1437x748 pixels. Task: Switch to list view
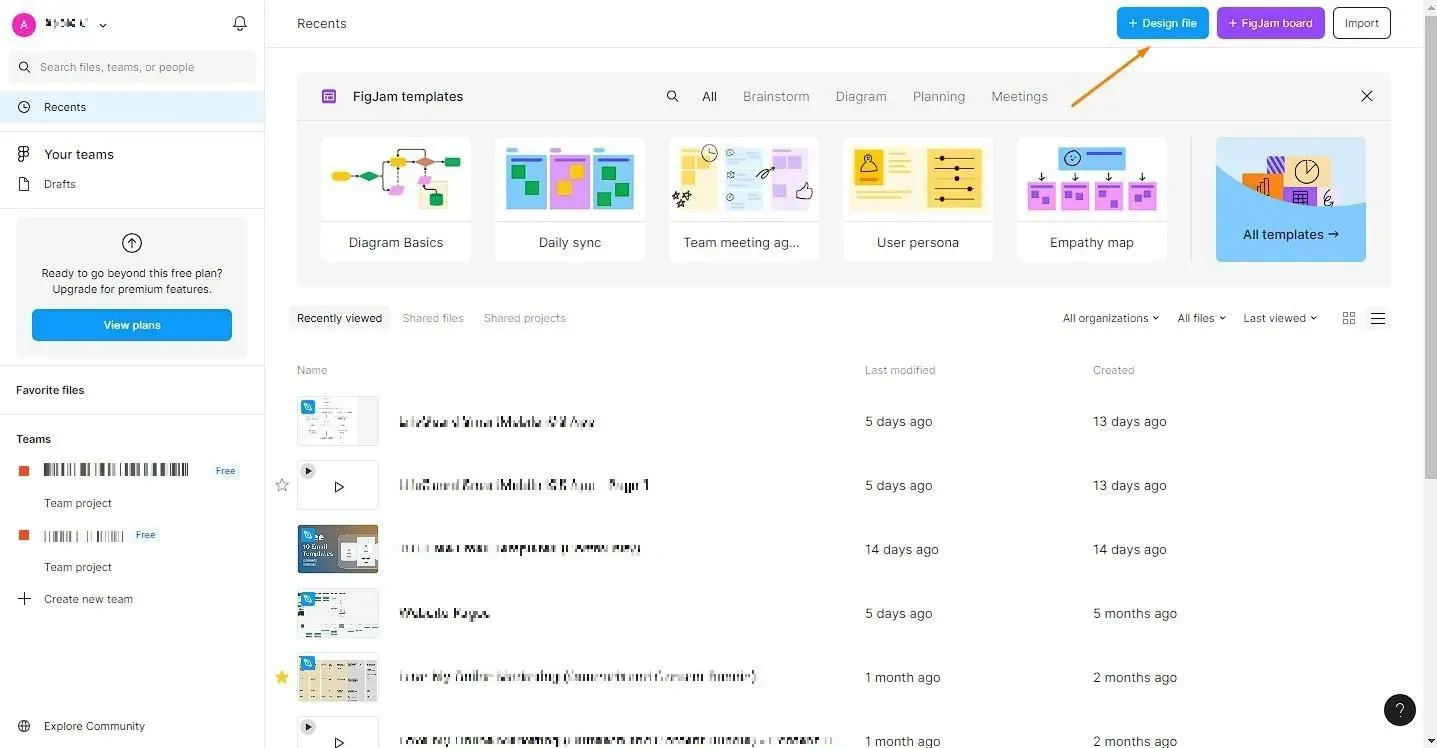(x=1378, y=318)
